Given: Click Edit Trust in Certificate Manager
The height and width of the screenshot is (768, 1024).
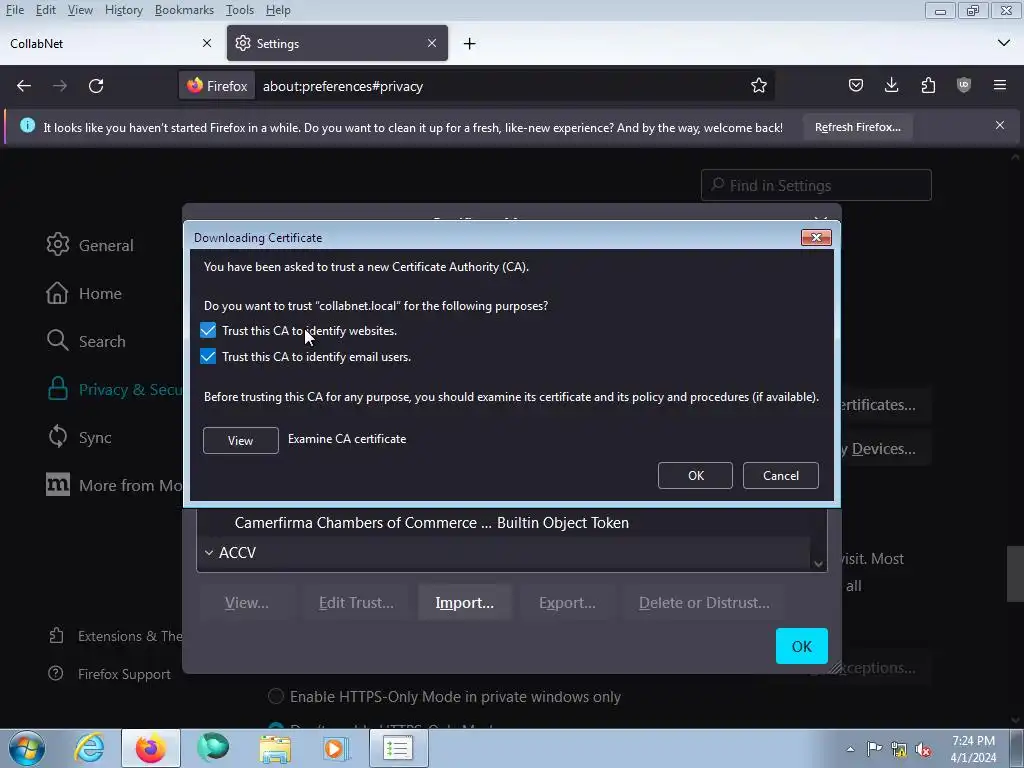Looking at the screenshot, I should coord(356,602).
